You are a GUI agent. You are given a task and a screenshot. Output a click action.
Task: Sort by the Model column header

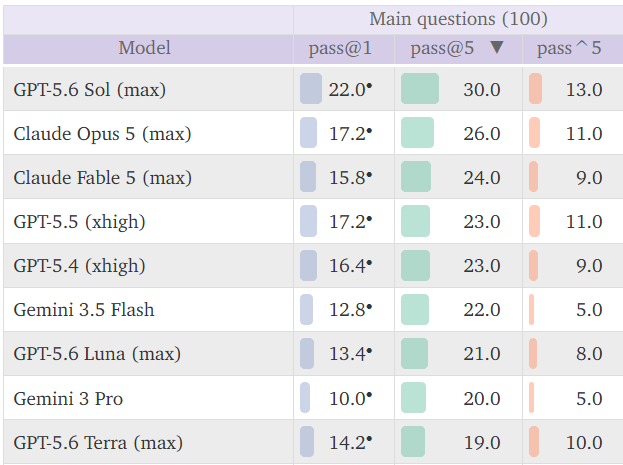(x=145, y=48)
